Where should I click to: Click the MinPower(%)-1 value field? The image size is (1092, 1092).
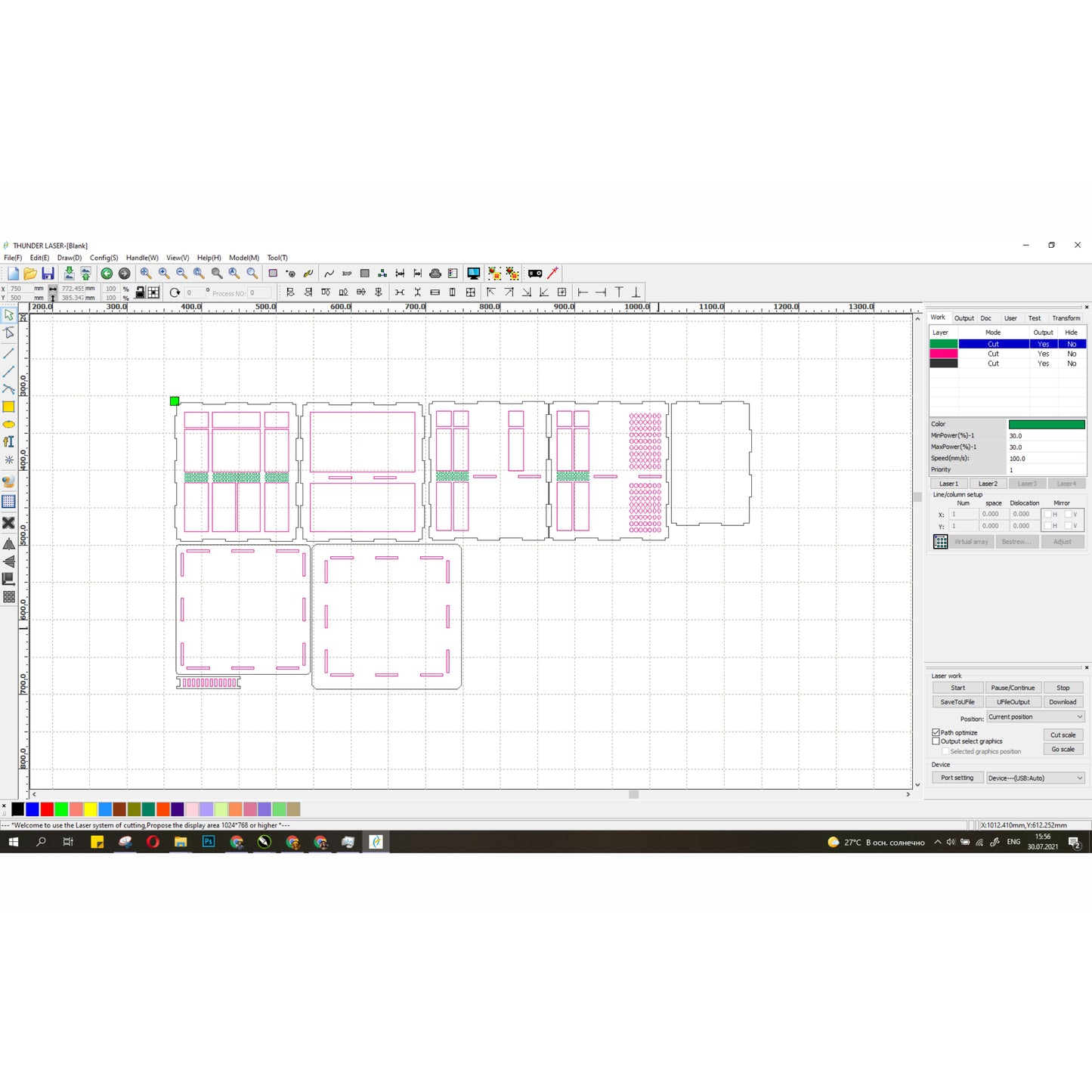[1046, 436]
